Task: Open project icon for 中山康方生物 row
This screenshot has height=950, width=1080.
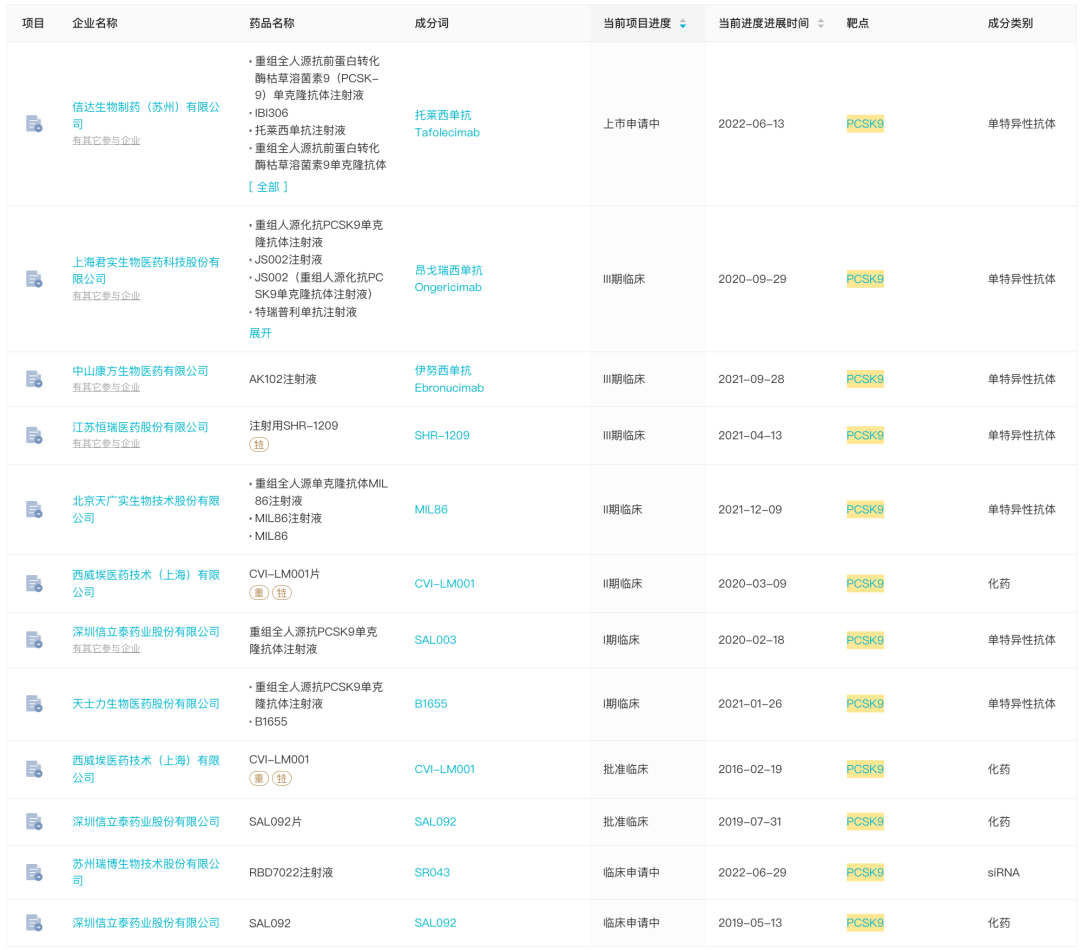Action: (x=34, y=379)
